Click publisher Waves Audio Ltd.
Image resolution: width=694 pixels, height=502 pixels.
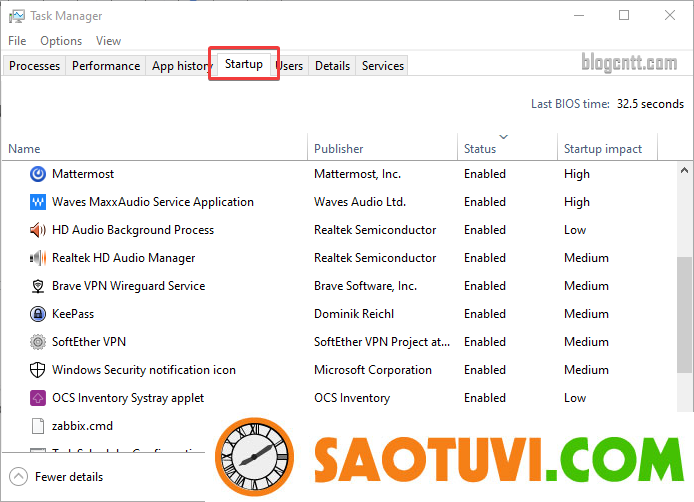360,202
